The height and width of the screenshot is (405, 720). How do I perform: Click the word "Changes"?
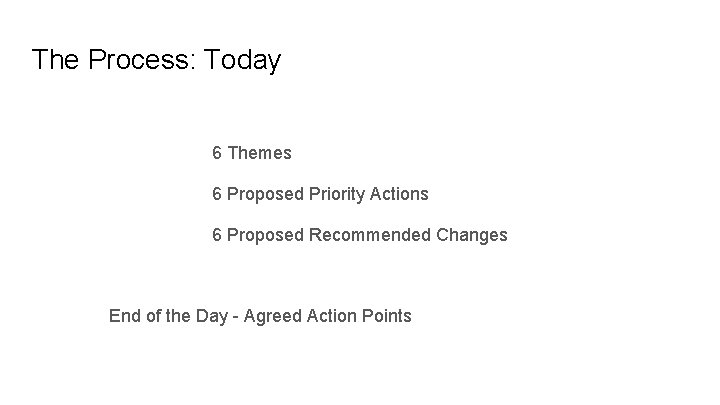point(472,235)
